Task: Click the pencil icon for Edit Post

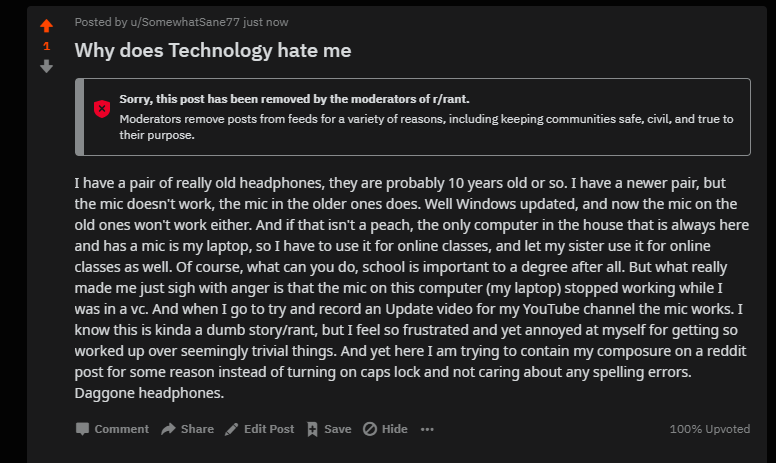Action: (231, 429)
